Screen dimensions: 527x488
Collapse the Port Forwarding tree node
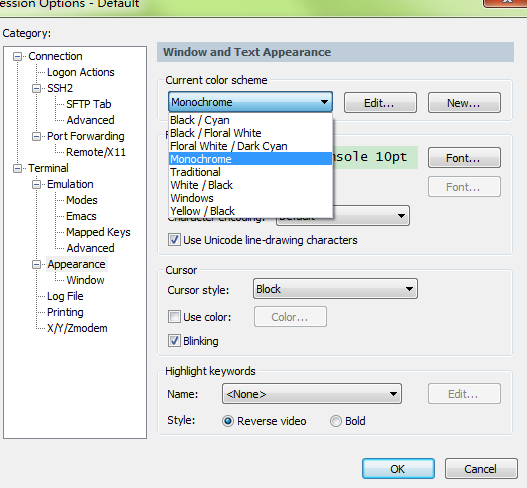coord(36,136)
